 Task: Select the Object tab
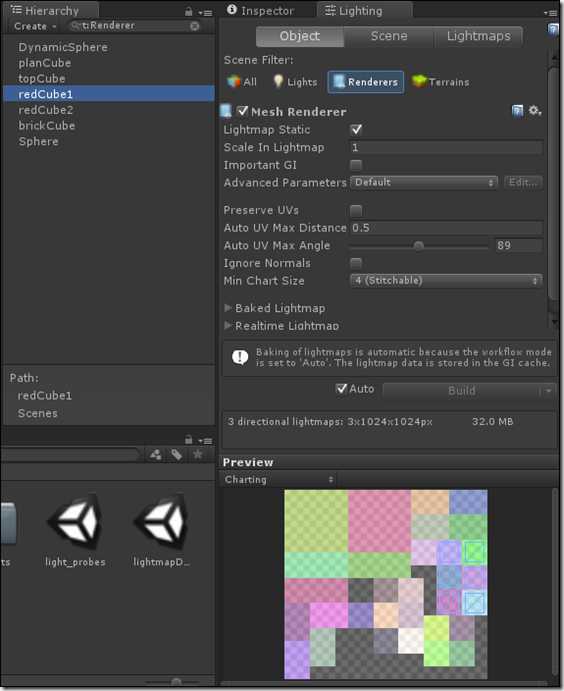(300, 36)
